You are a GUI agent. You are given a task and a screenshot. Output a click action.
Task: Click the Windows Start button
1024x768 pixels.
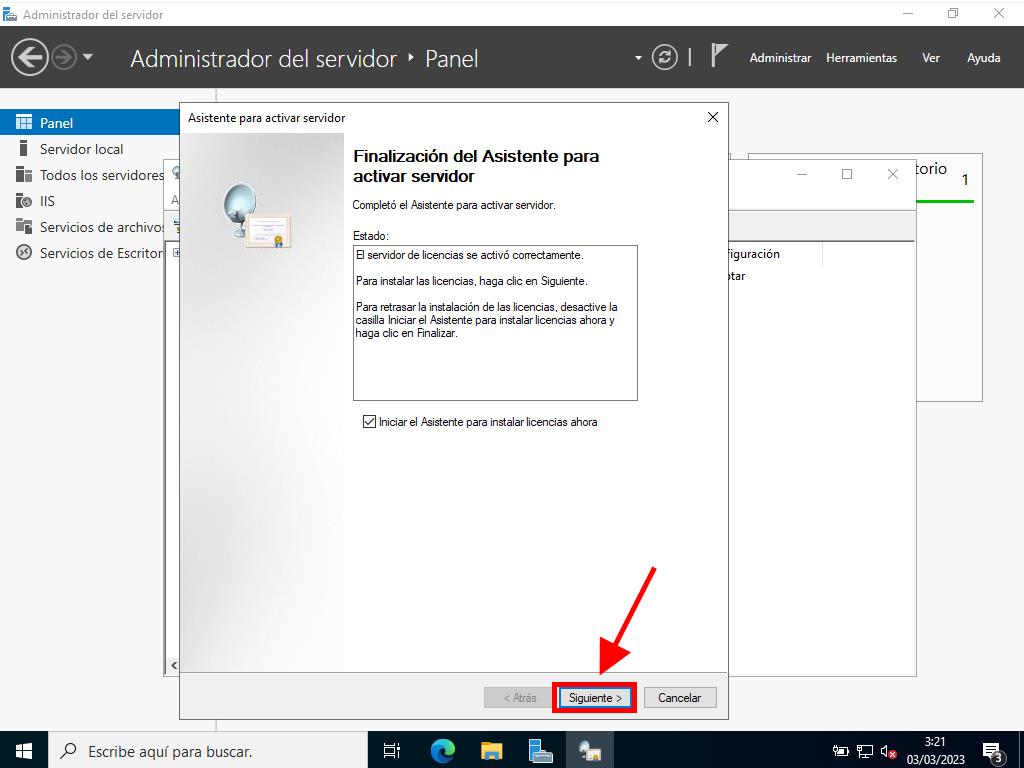coord(23,750)
